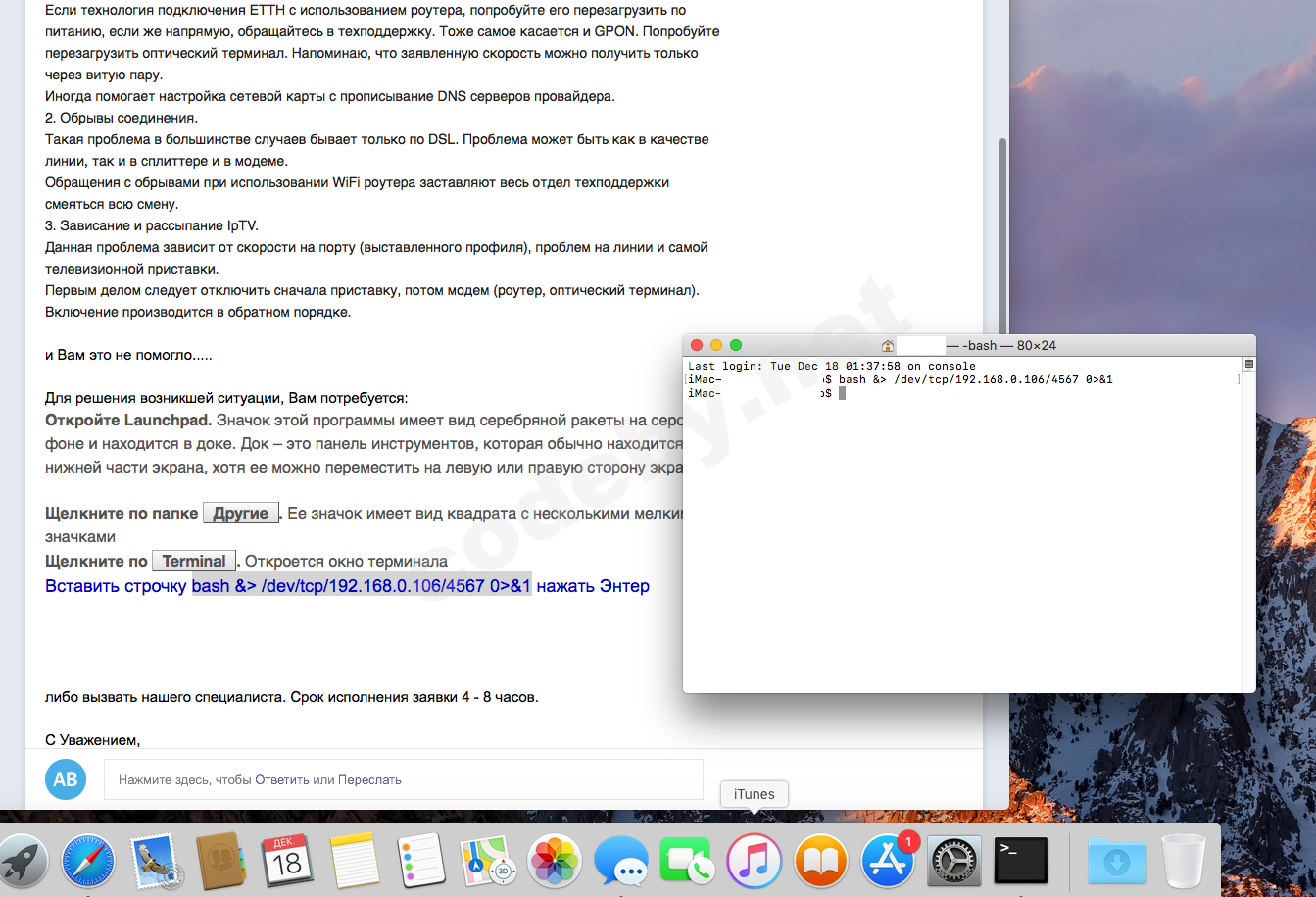The image size is (1316, 897).
Task: Open Contacts from the Dock
Action: 221,862
